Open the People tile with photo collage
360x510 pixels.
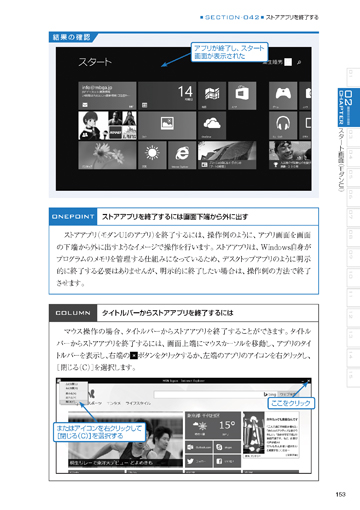click(x=107, y=125)
